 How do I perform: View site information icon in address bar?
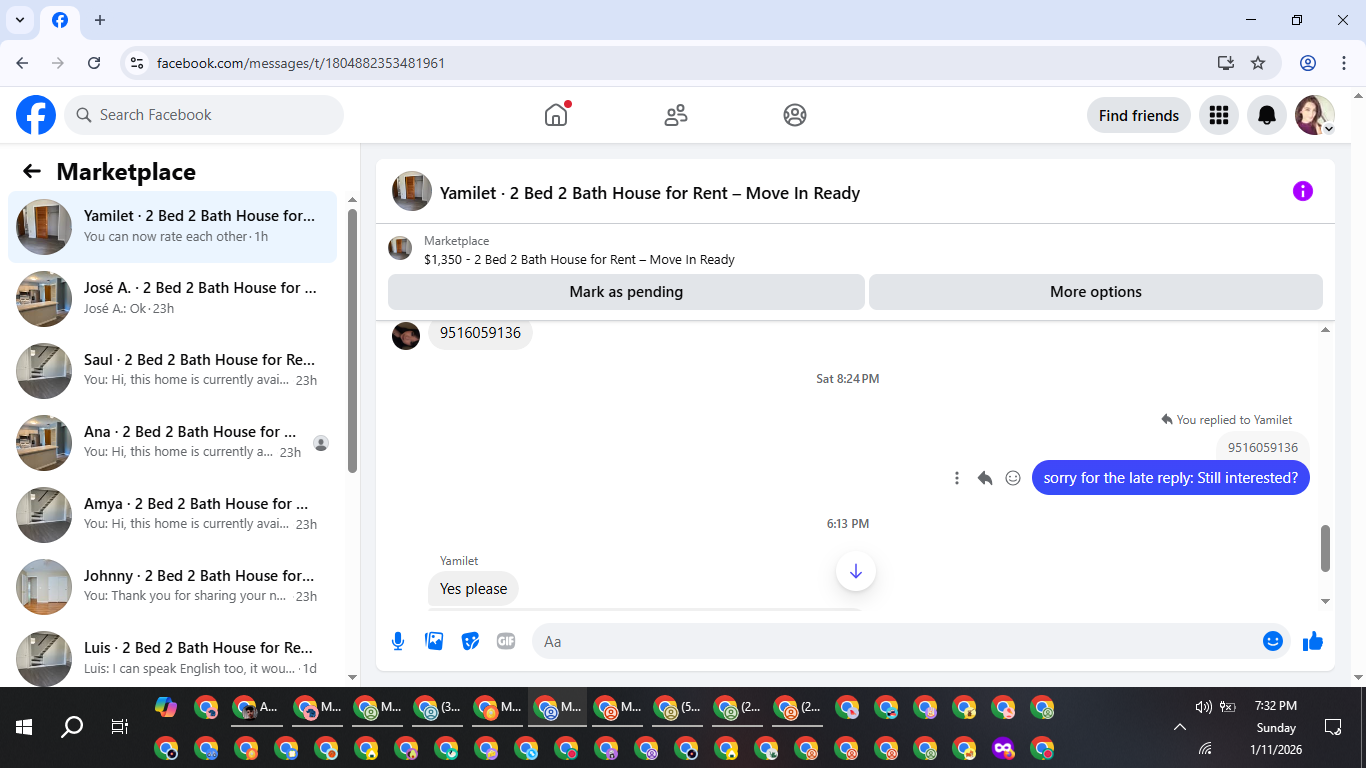coord(137,63)
